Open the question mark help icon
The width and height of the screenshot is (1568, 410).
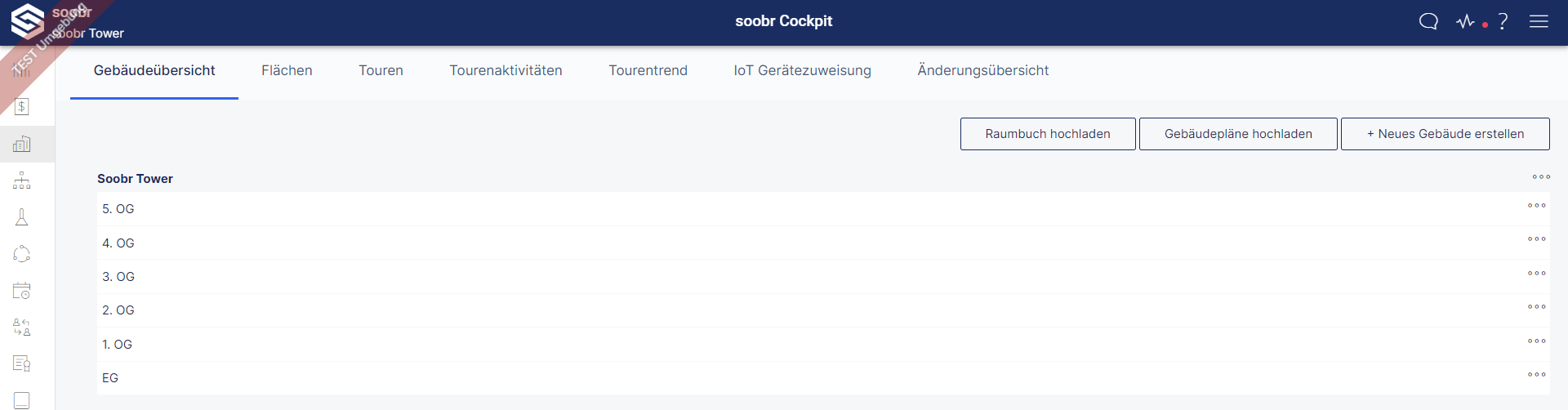[1503, 21]
